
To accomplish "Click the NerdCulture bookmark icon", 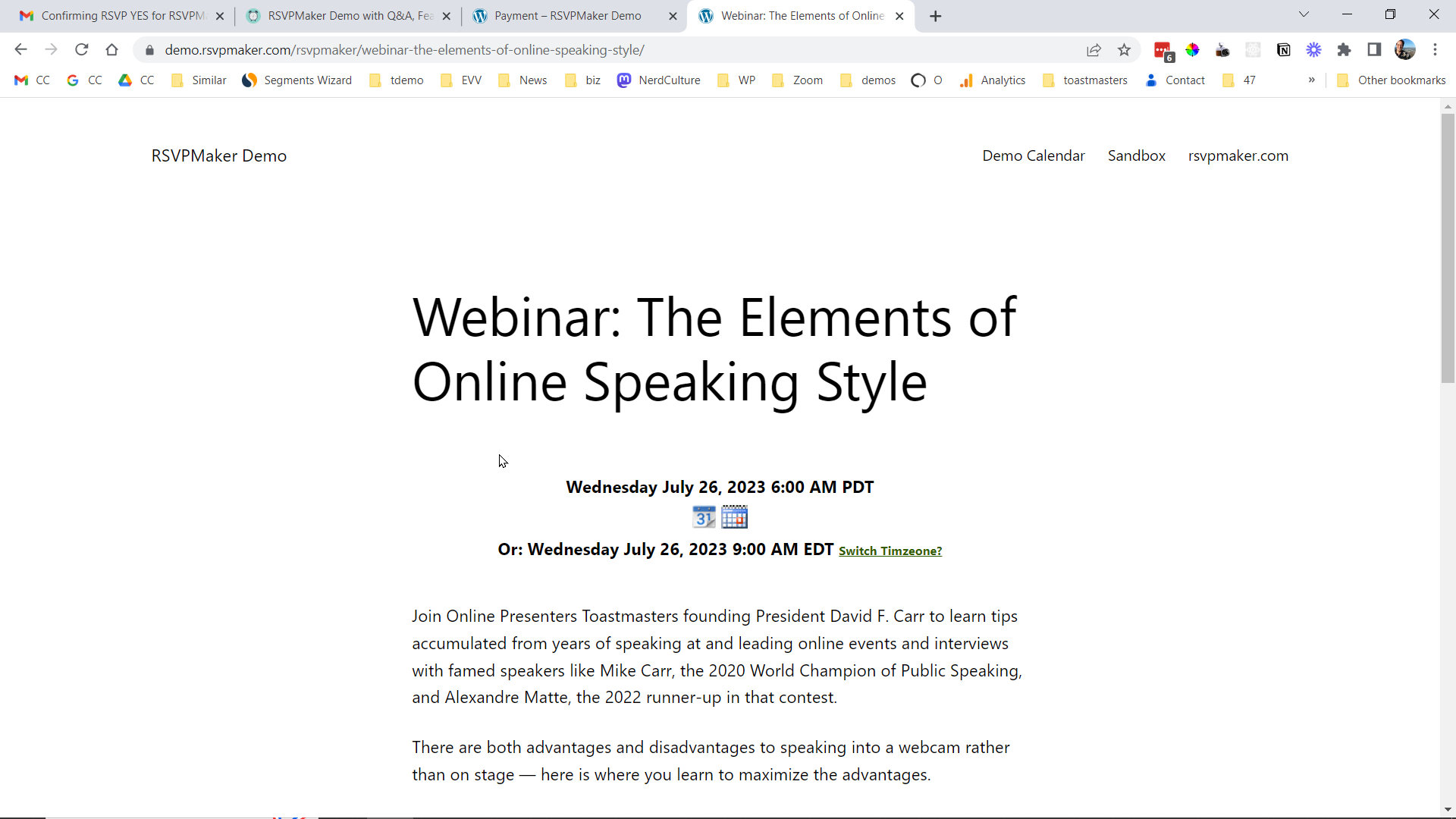I will click(x=625, y=80).
